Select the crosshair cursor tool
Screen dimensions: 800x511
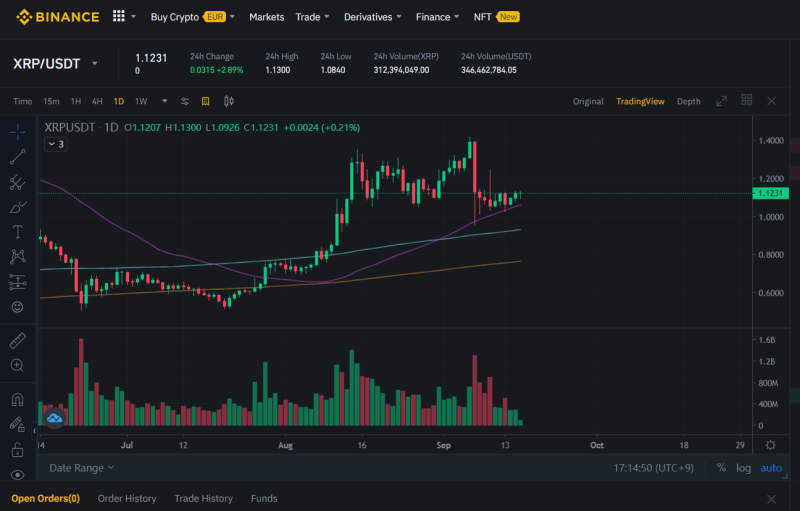[x=18, y=132]
